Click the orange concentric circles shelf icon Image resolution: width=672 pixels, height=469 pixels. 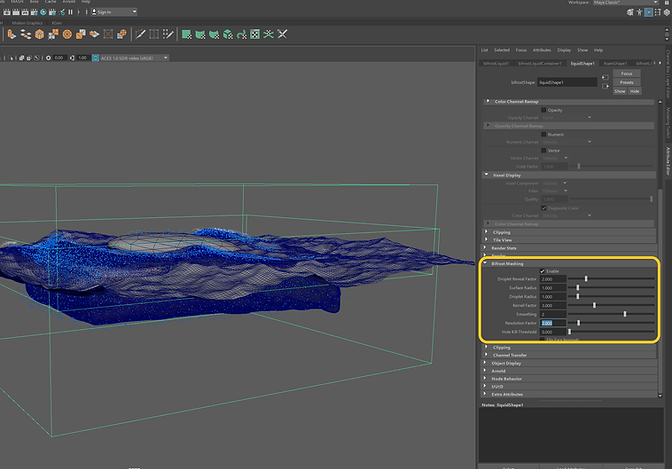pyautogui.click(x=67, y=34)
